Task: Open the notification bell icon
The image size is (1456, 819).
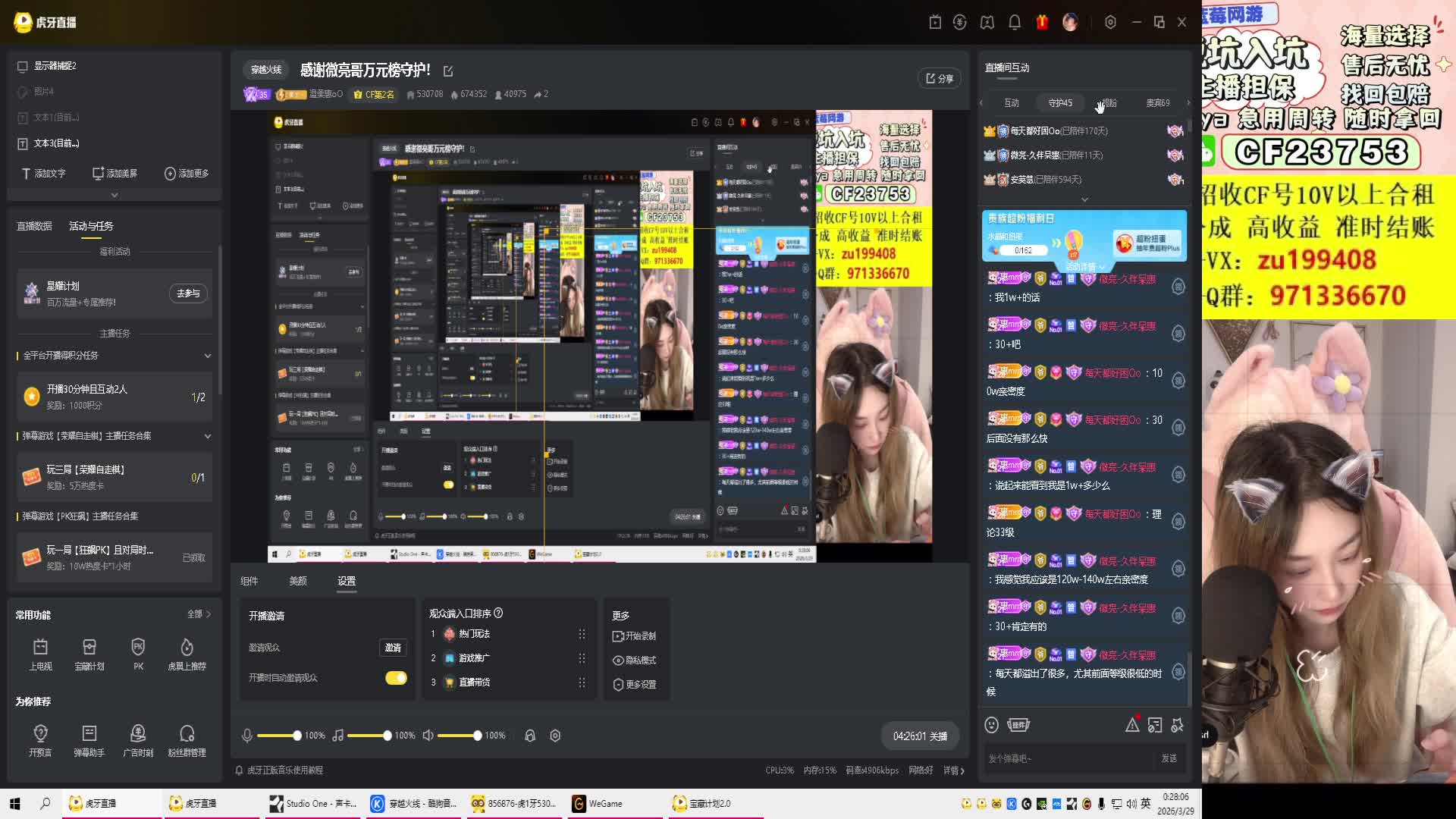Action: click(x=1015, y=22)
